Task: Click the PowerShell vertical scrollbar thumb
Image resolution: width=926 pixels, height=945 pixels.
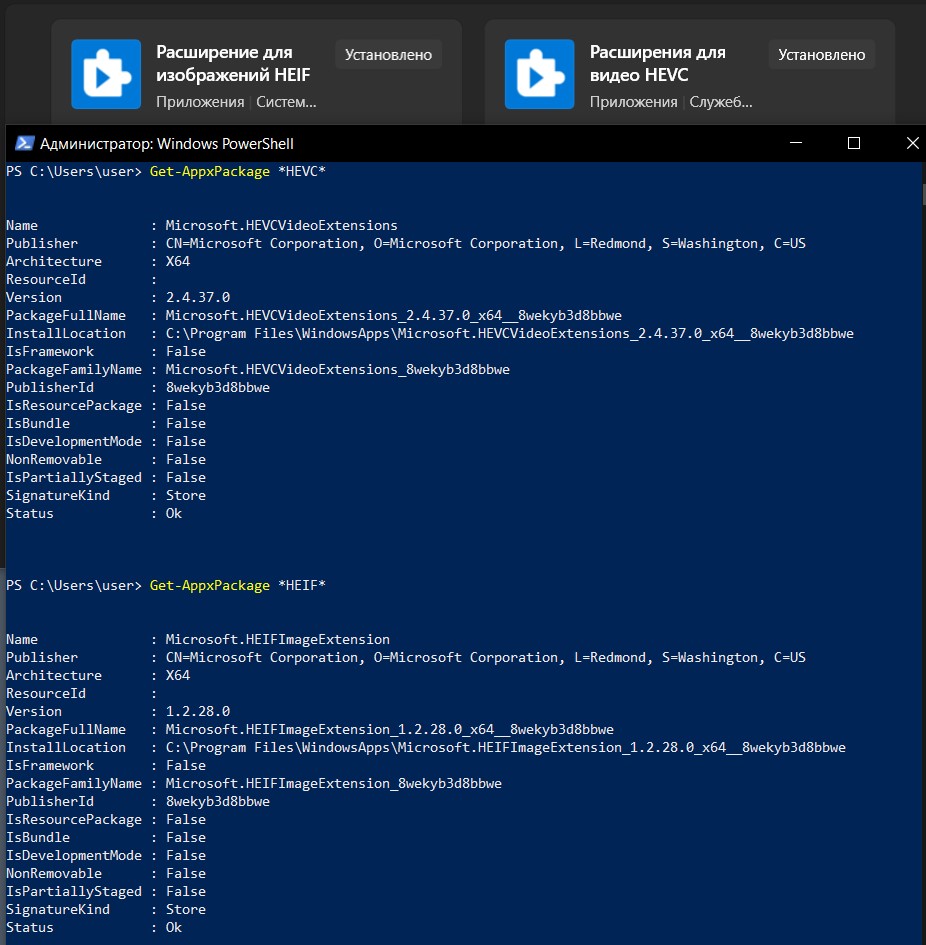Action: click(x=923, y=195)
